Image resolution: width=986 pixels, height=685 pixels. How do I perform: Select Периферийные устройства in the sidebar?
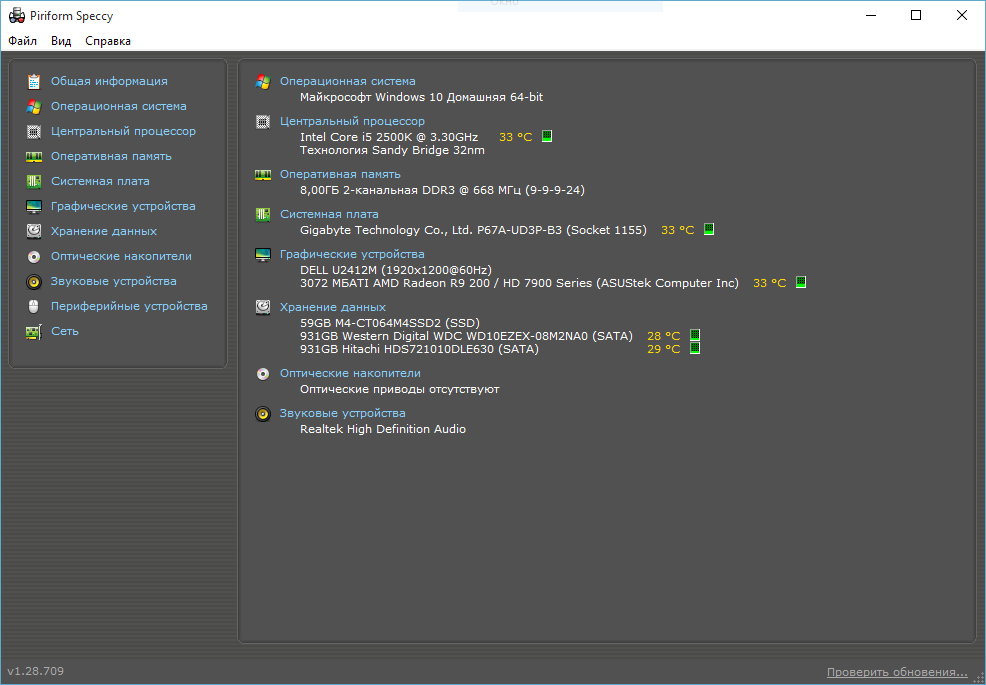coord(129,306)
